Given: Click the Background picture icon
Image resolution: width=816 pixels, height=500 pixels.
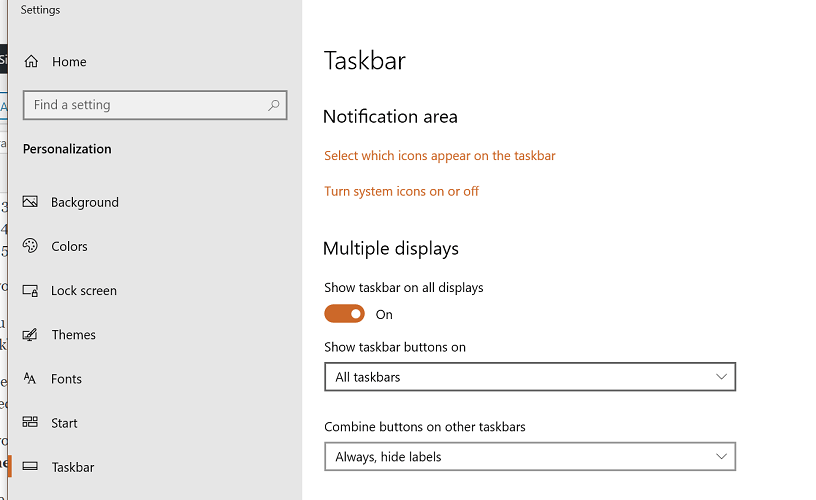Looking at the screenshot, I should tap(30, 202).
